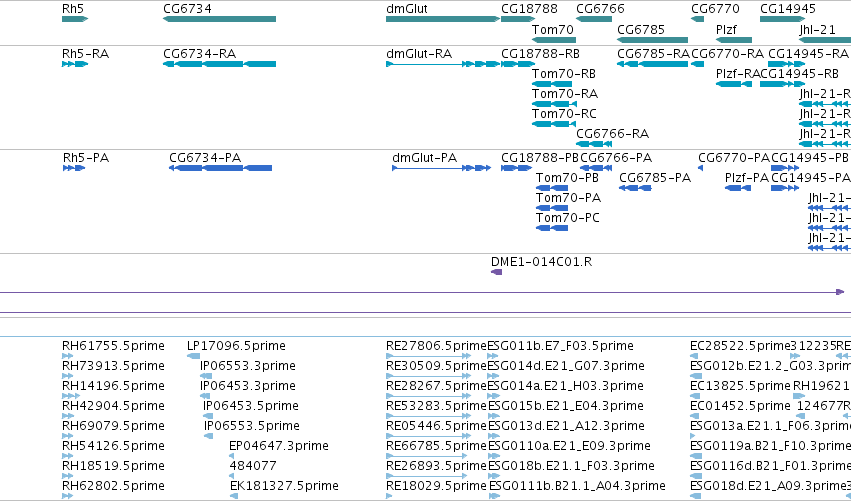Select the Tom70-RC transcript
The width and height of the screenshot is (851, 501).
pos(554,124)
